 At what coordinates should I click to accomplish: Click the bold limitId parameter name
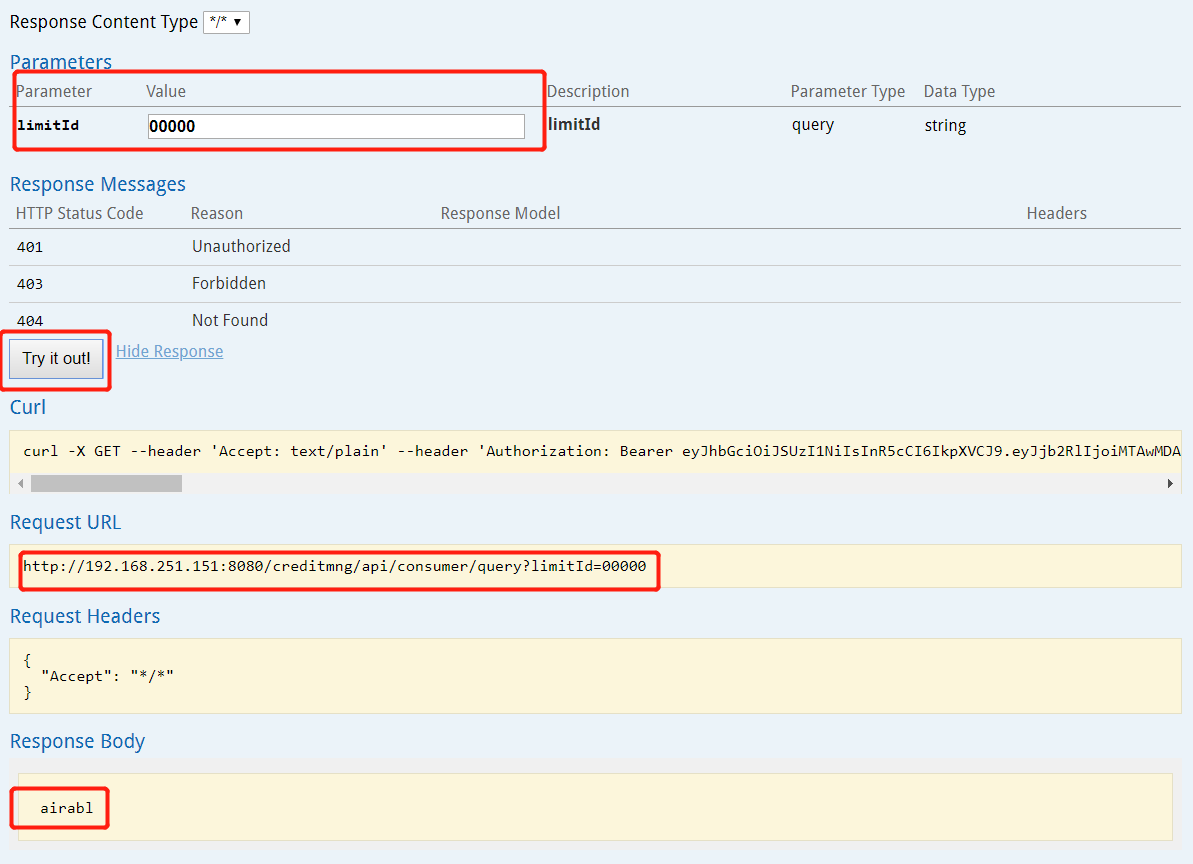click(48, 126)
